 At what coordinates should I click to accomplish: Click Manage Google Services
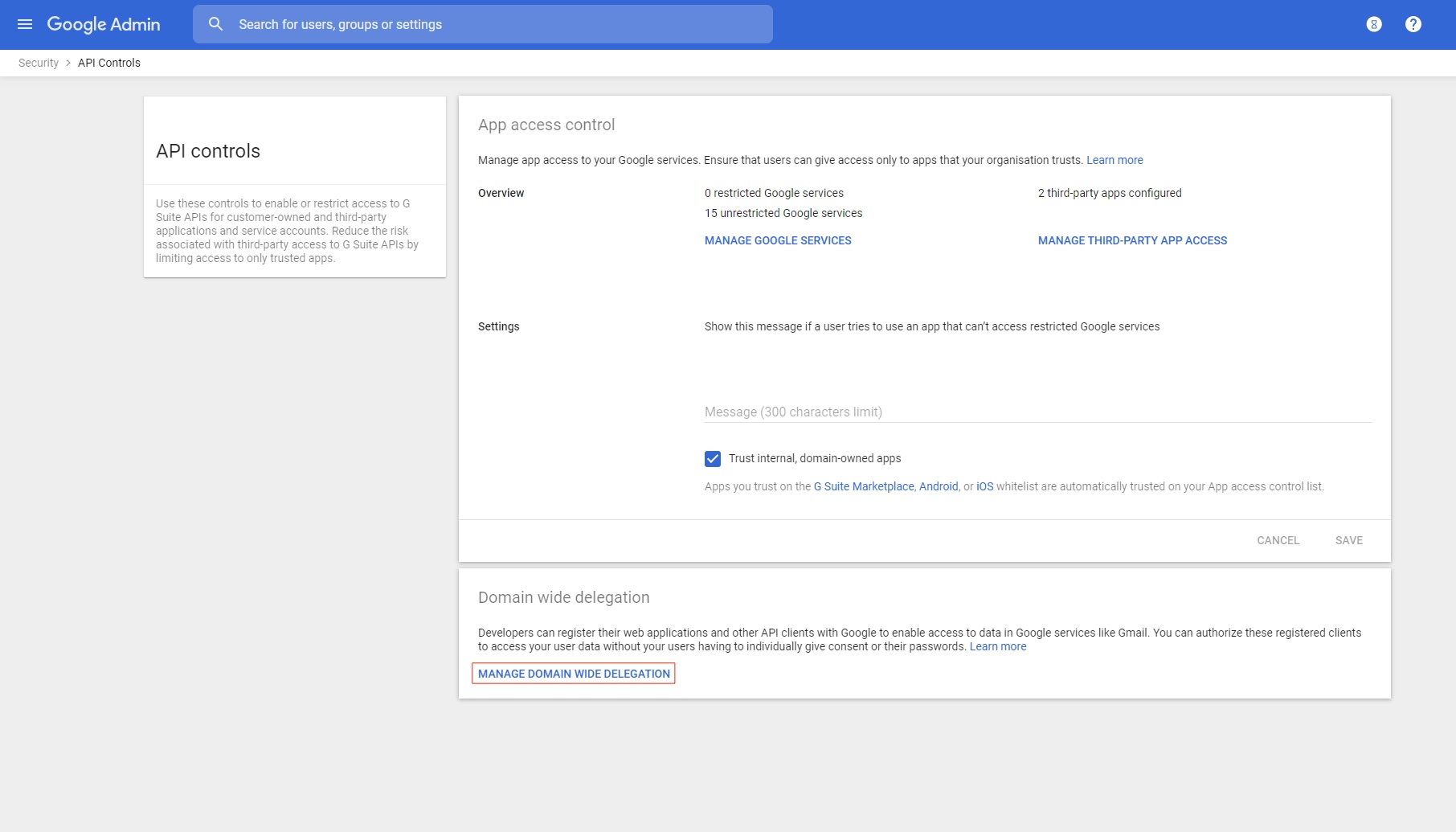777,240
